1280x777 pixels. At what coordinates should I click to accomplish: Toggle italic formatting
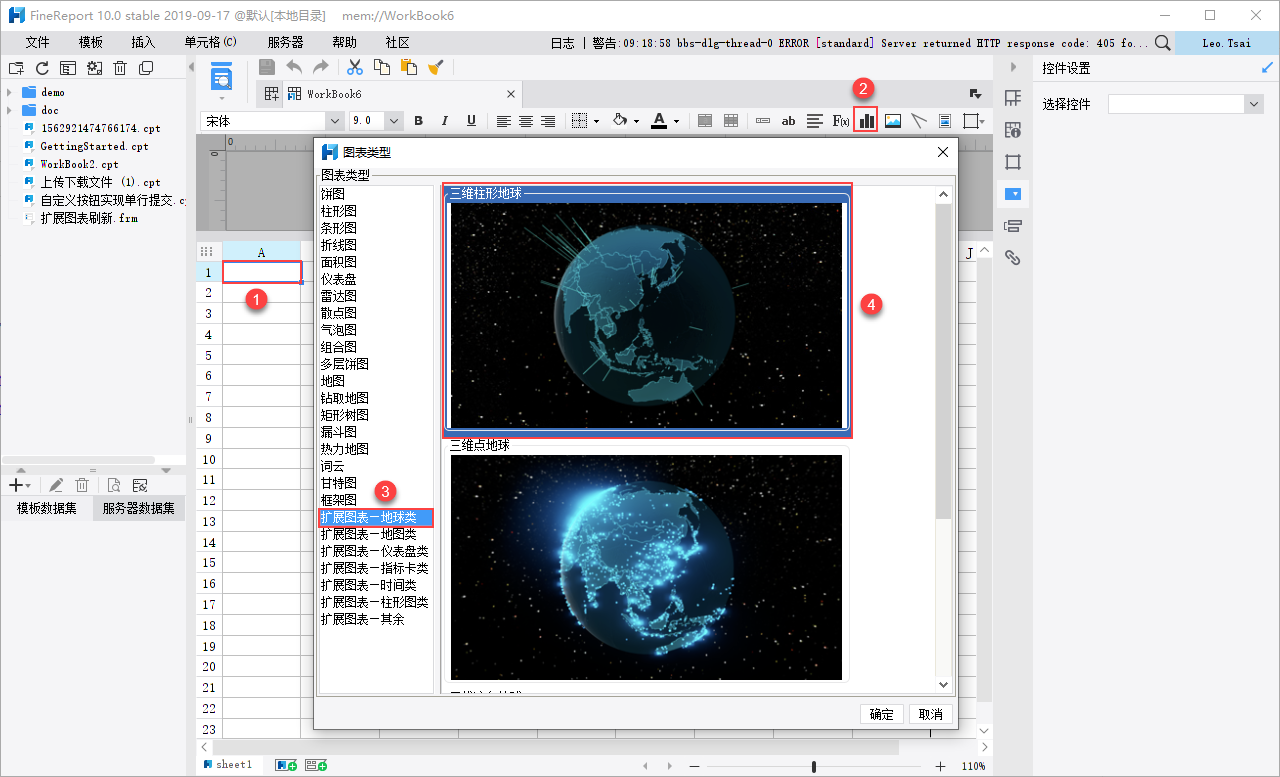click(445, 121)
